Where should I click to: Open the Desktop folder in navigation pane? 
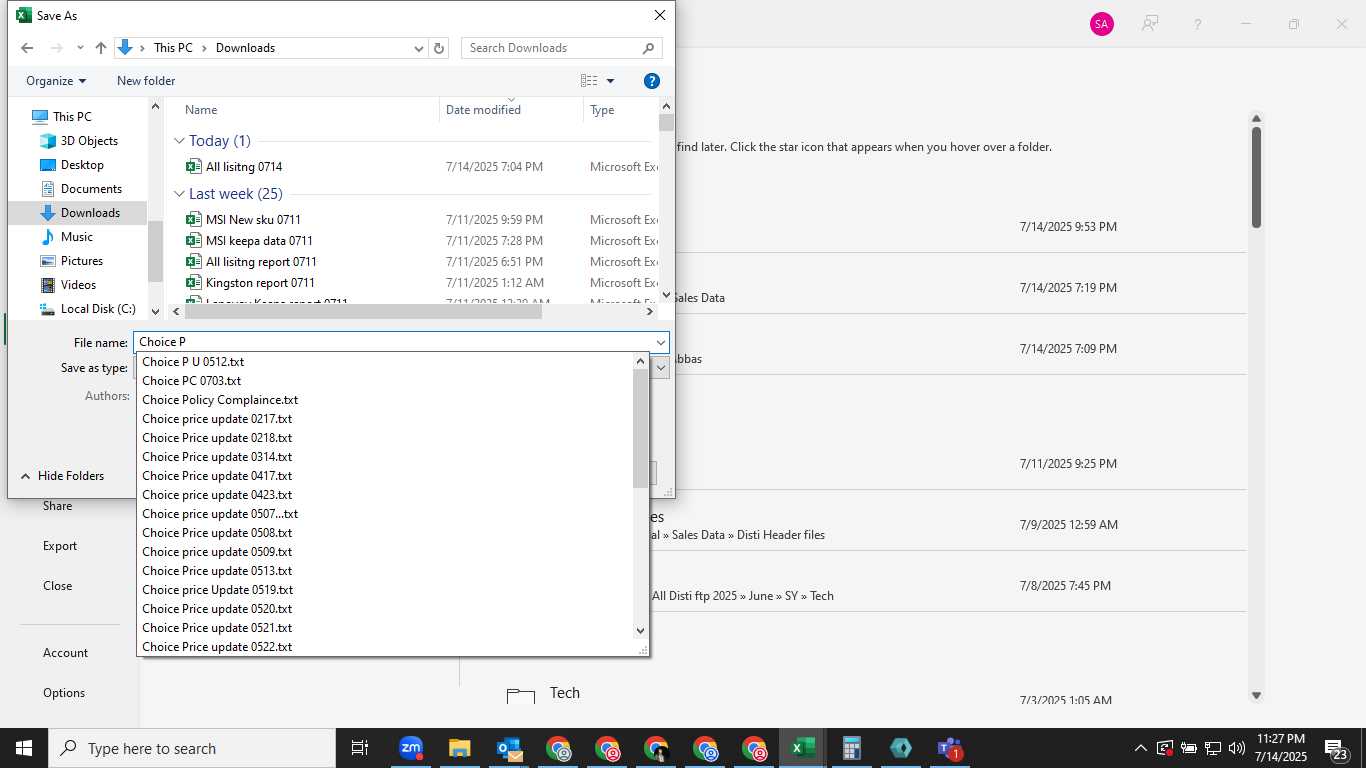(x=81, y=165)
